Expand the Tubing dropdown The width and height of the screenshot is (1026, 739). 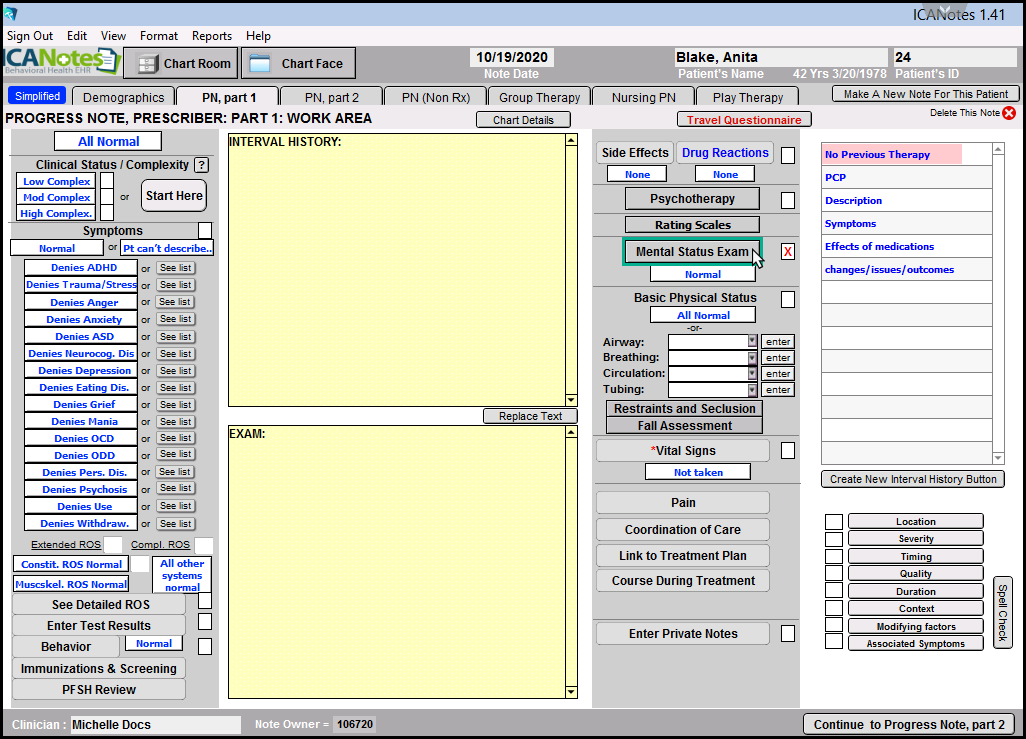click(x=752, y=390)
